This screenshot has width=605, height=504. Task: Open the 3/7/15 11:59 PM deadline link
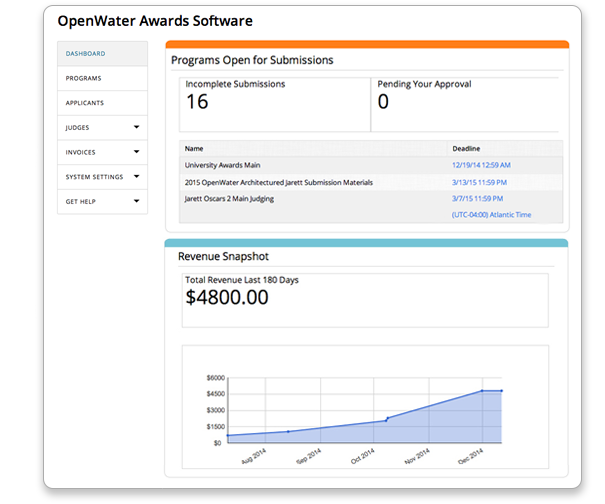[477, 198]
